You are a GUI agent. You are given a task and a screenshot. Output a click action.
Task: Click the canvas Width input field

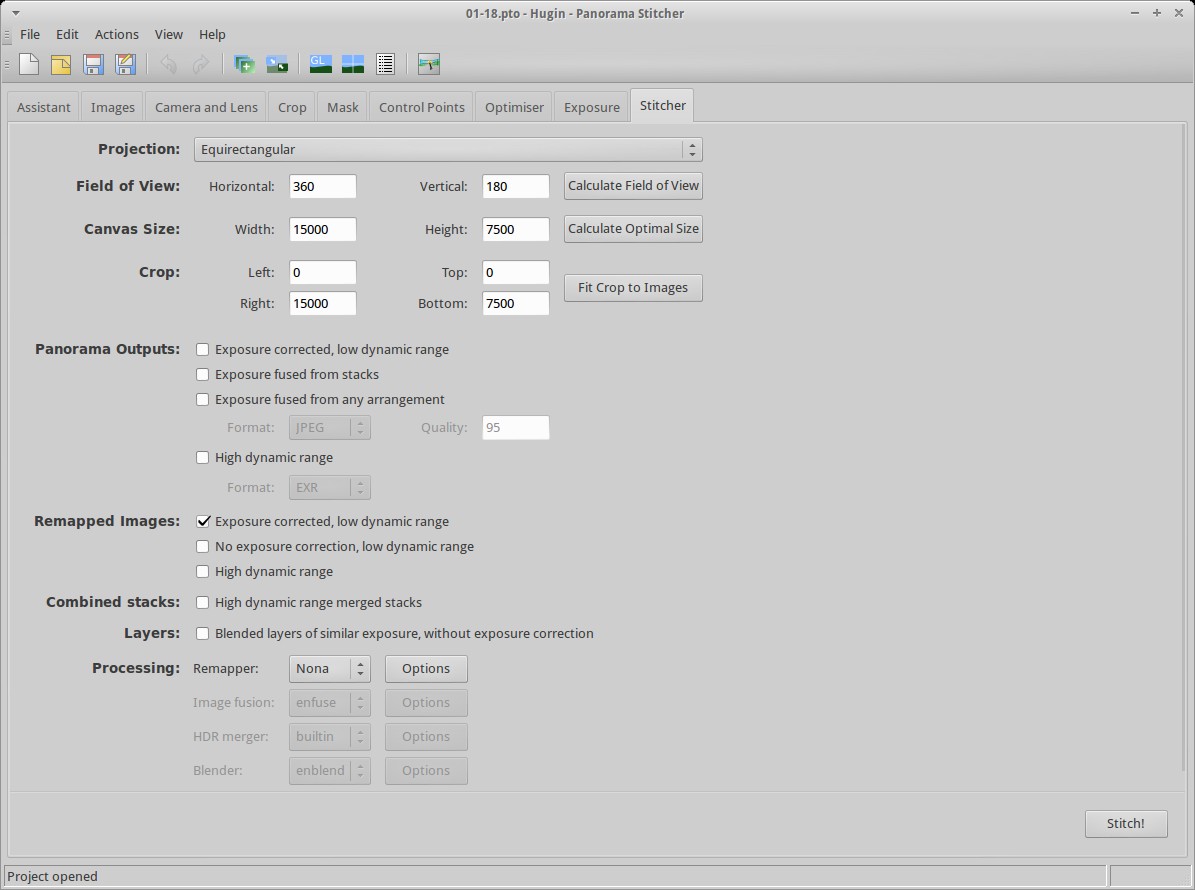pyautogui.click(x=322, y=229)
